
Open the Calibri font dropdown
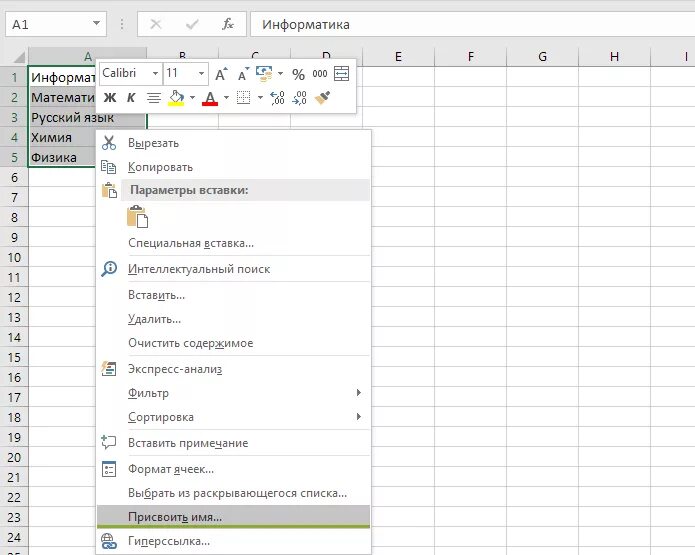click(155, 73)
